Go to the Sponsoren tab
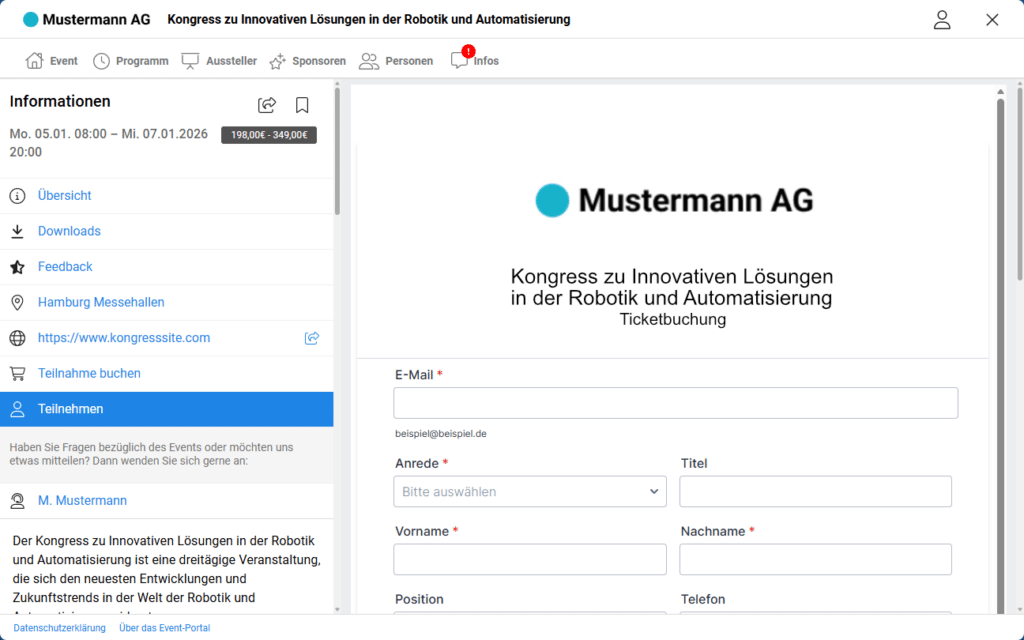The image size is (1024, 640). click(307, 61)
